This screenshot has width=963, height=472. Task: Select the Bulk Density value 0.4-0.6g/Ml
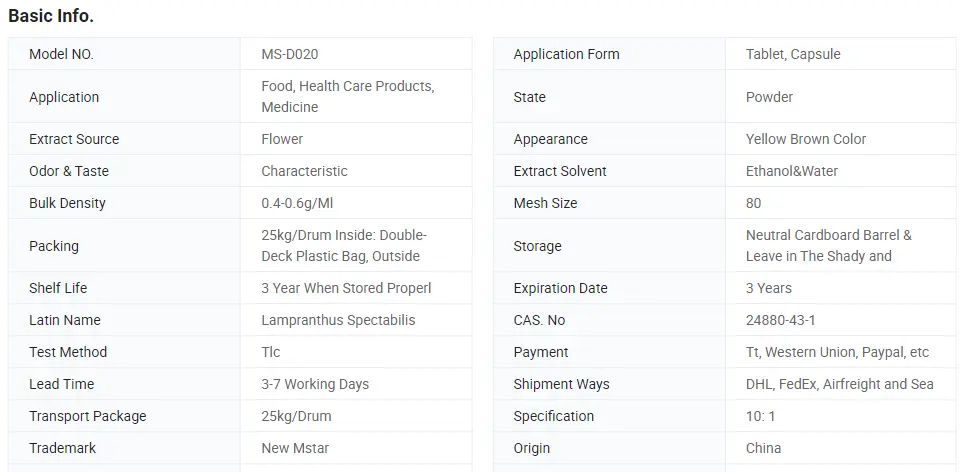297,203
